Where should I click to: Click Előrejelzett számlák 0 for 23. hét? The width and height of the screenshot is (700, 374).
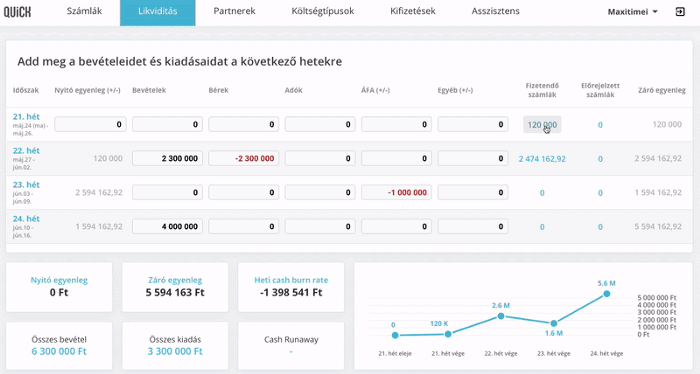(600, 193)
